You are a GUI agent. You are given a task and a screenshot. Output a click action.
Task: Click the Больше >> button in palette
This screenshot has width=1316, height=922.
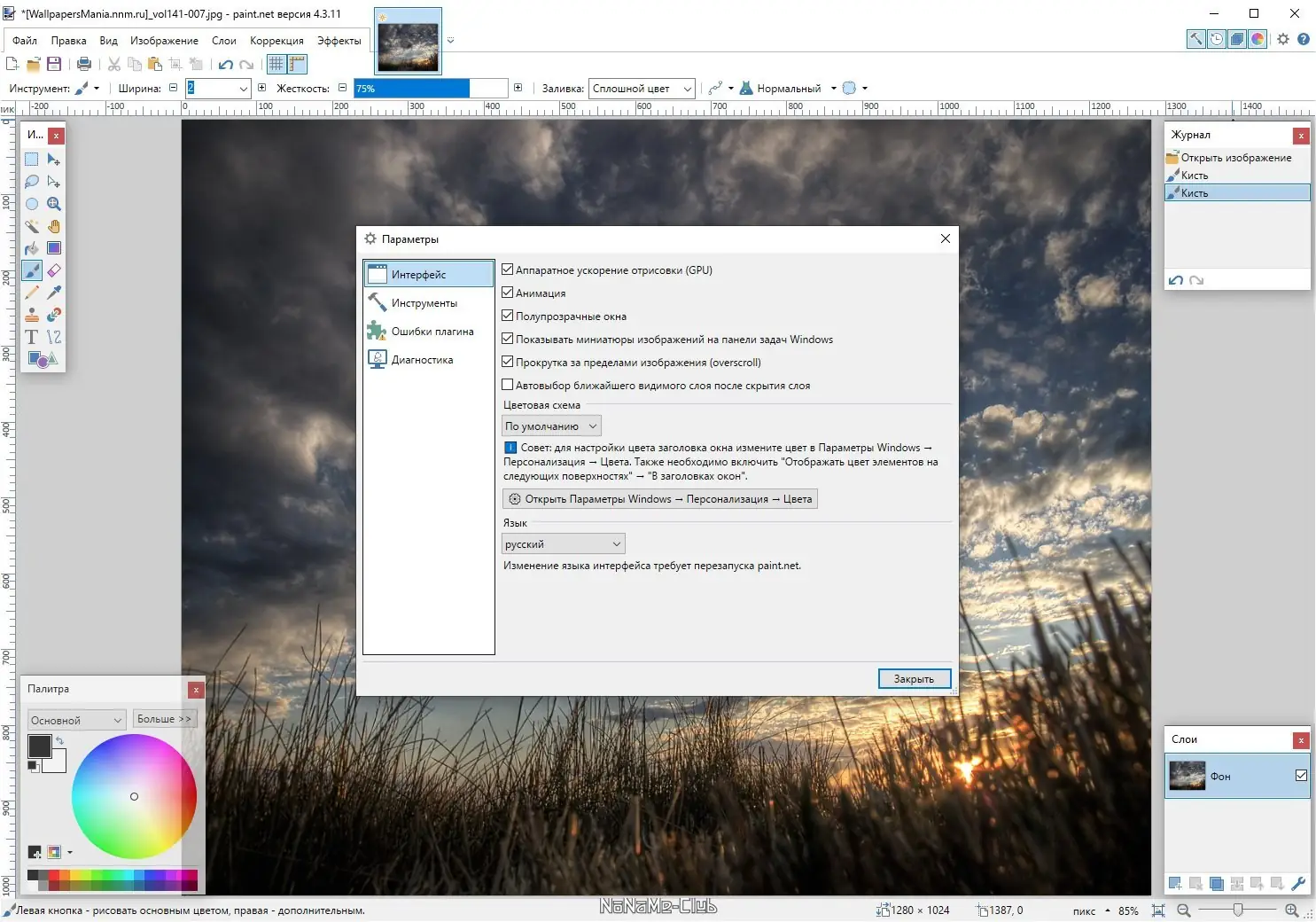[164, 719]
